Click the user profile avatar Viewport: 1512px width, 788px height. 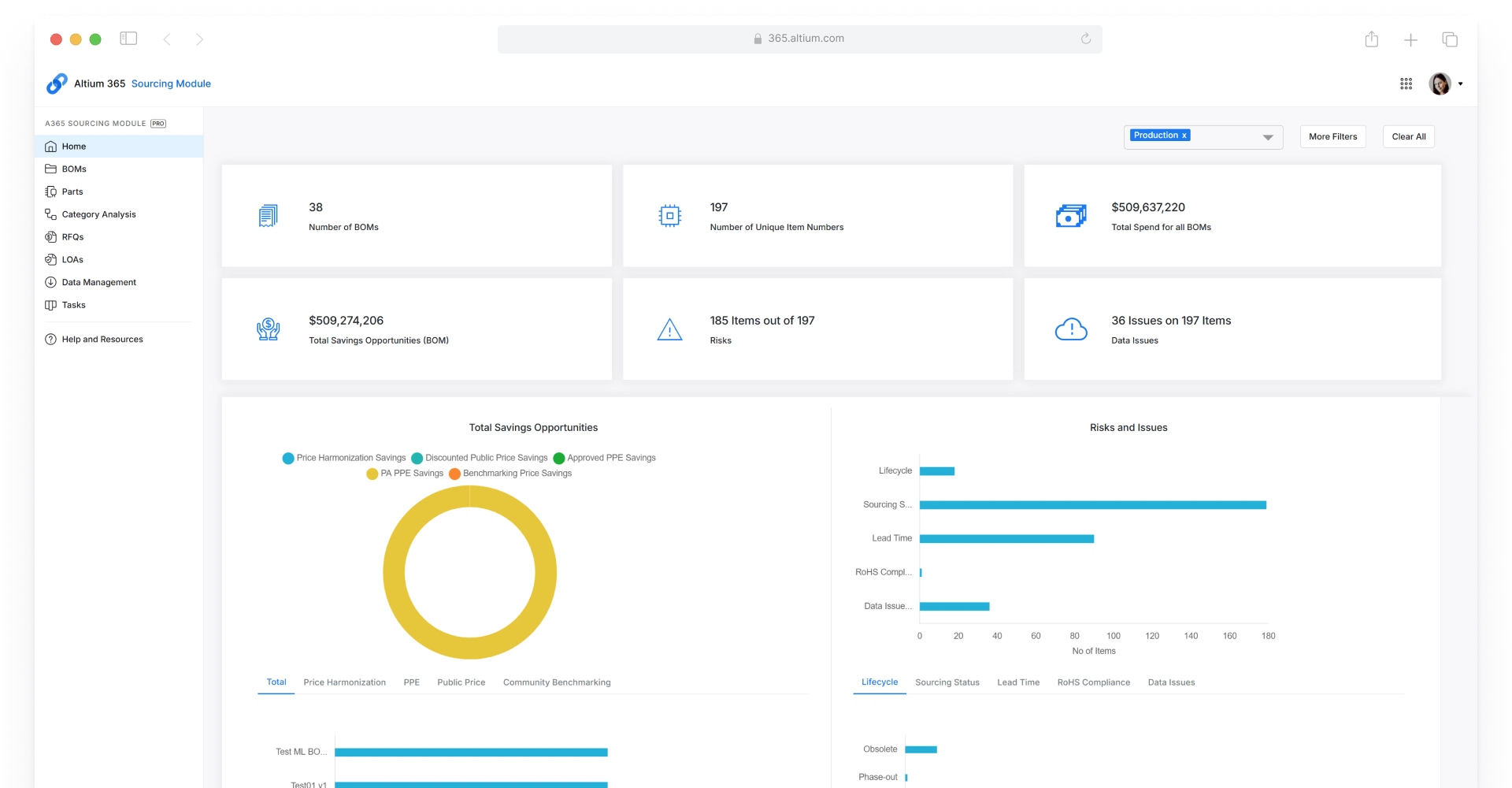click(1440, 84)
